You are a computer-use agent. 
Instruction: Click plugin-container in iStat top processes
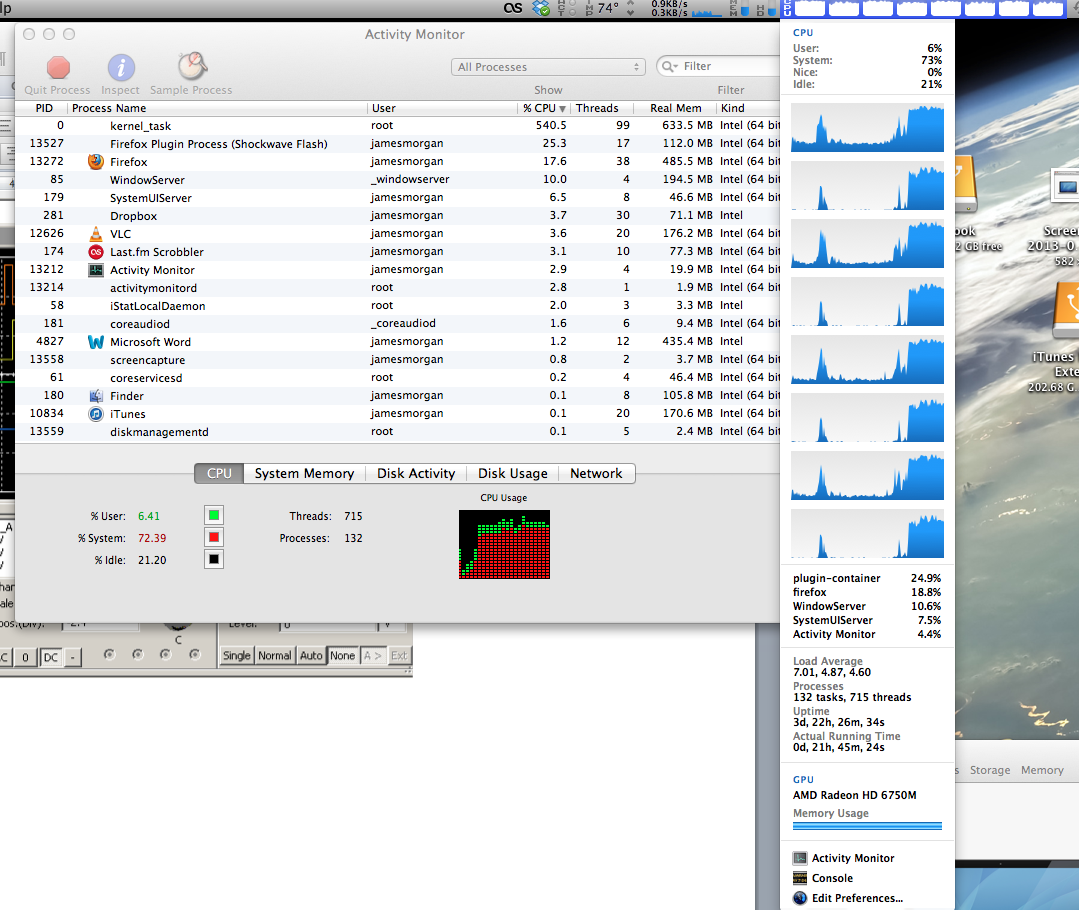click(836, 578)
